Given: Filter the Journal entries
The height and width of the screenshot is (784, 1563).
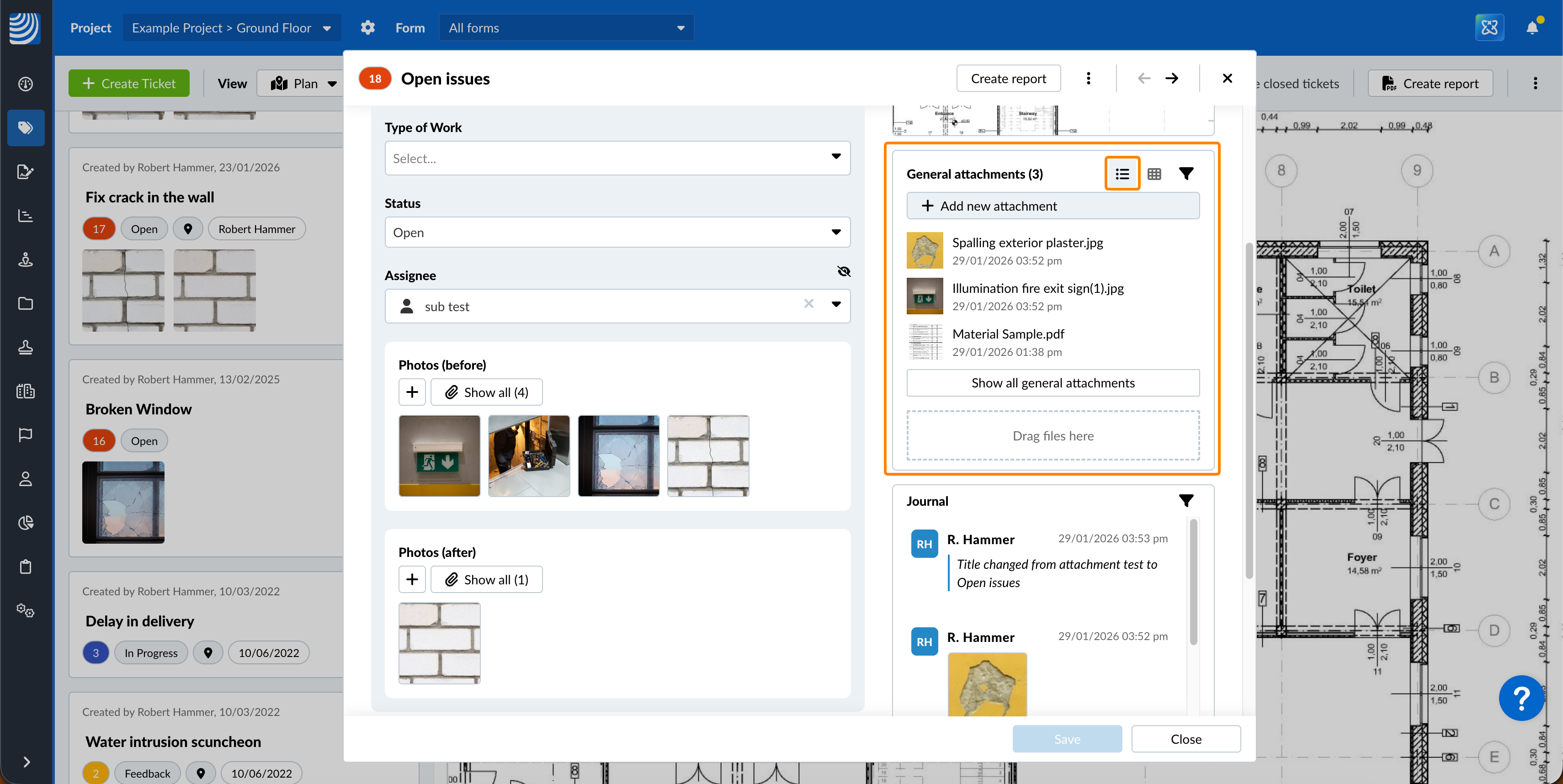Looking at the screenshot, I should (1186, 501).
